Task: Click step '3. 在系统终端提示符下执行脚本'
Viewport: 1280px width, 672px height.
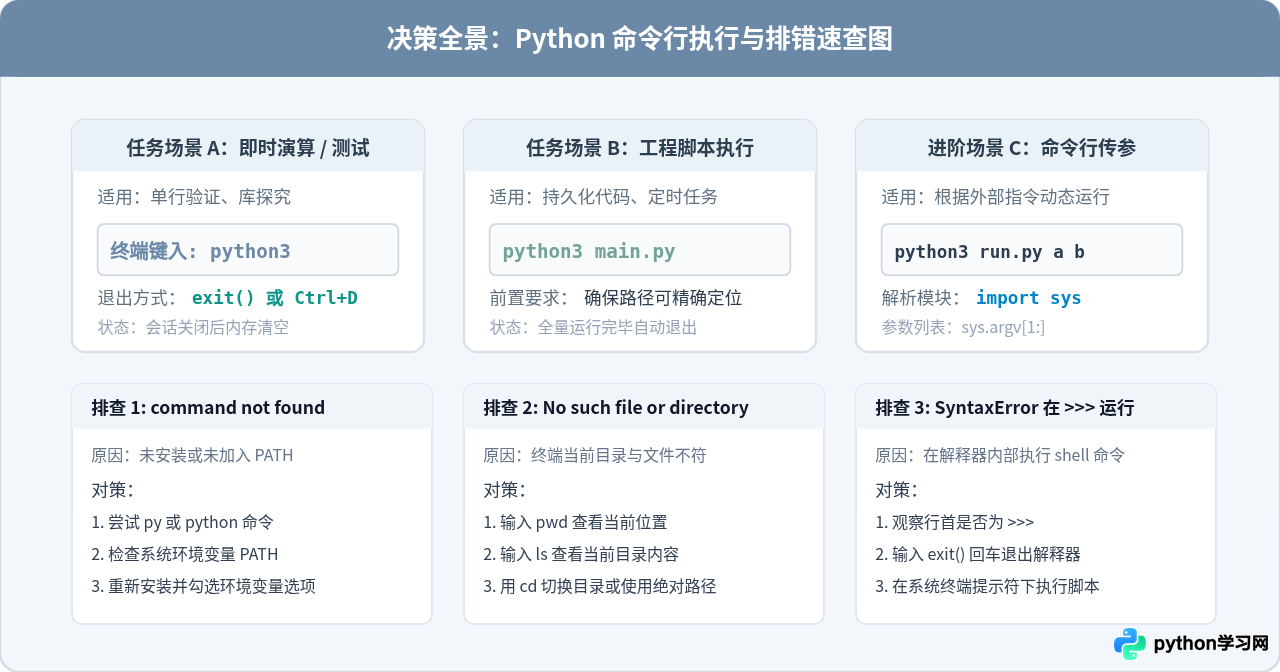Action: [x=987, y=586]
